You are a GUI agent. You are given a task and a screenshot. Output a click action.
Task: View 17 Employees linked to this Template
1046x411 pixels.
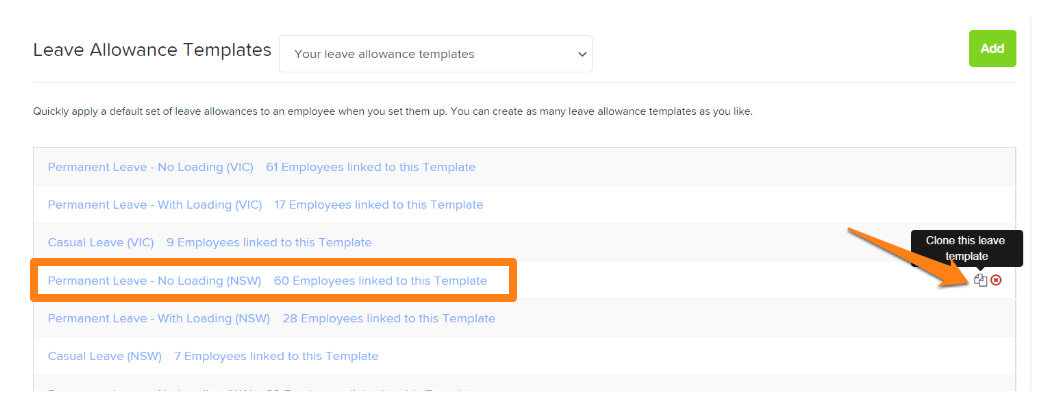pos(379,205)
